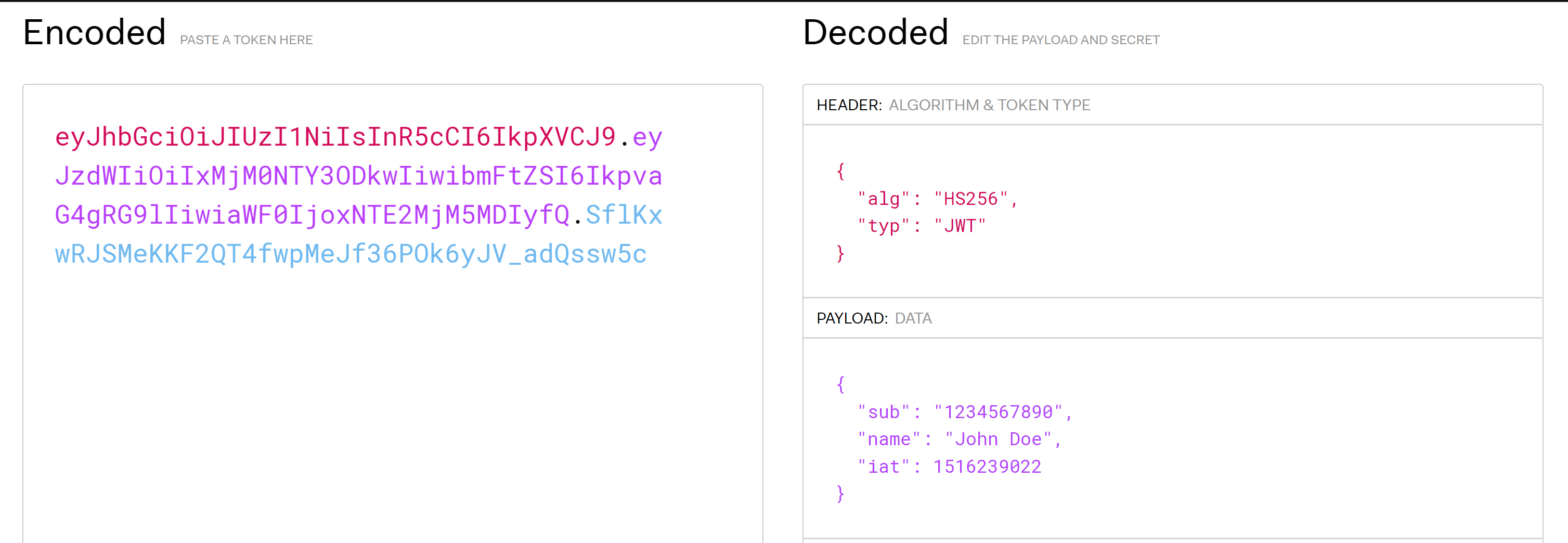The image size is (1568, 543).
Task: Click the red header segment of the encoded token
Action: (335, 137)
